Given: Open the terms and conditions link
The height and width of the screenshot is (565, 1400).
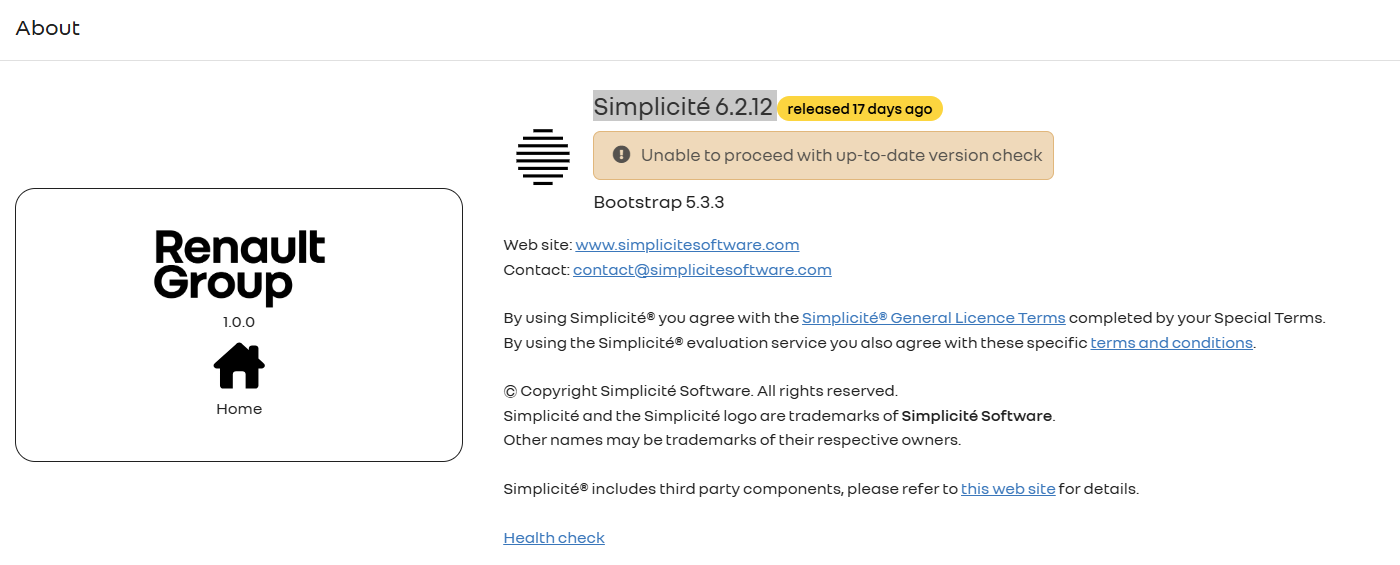Looking at the screenshot, I should [x=1171, y=343].
